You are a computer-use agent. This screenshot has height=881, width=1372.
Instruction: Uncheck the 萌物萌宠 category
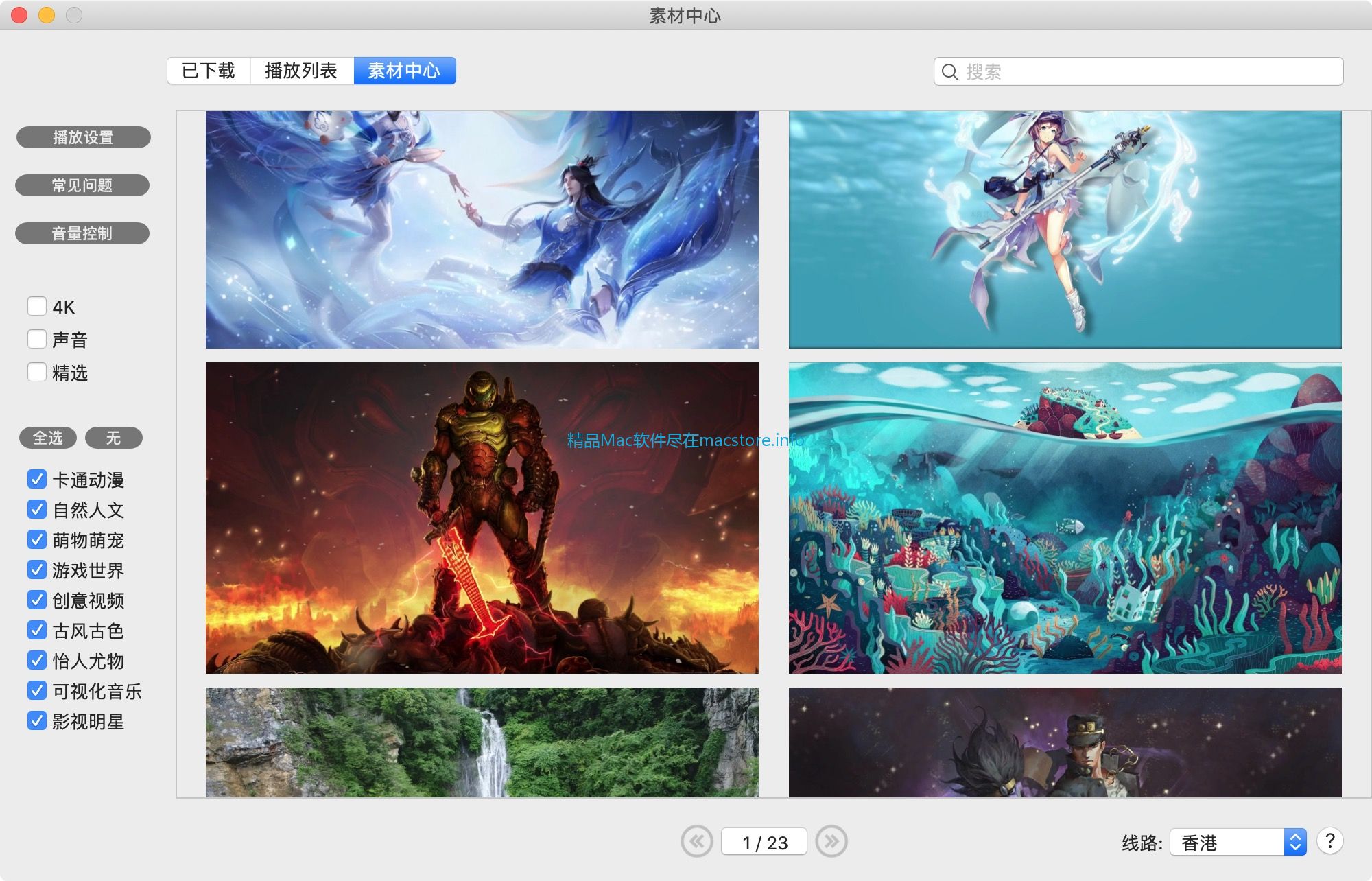click(x=37, y=539)
